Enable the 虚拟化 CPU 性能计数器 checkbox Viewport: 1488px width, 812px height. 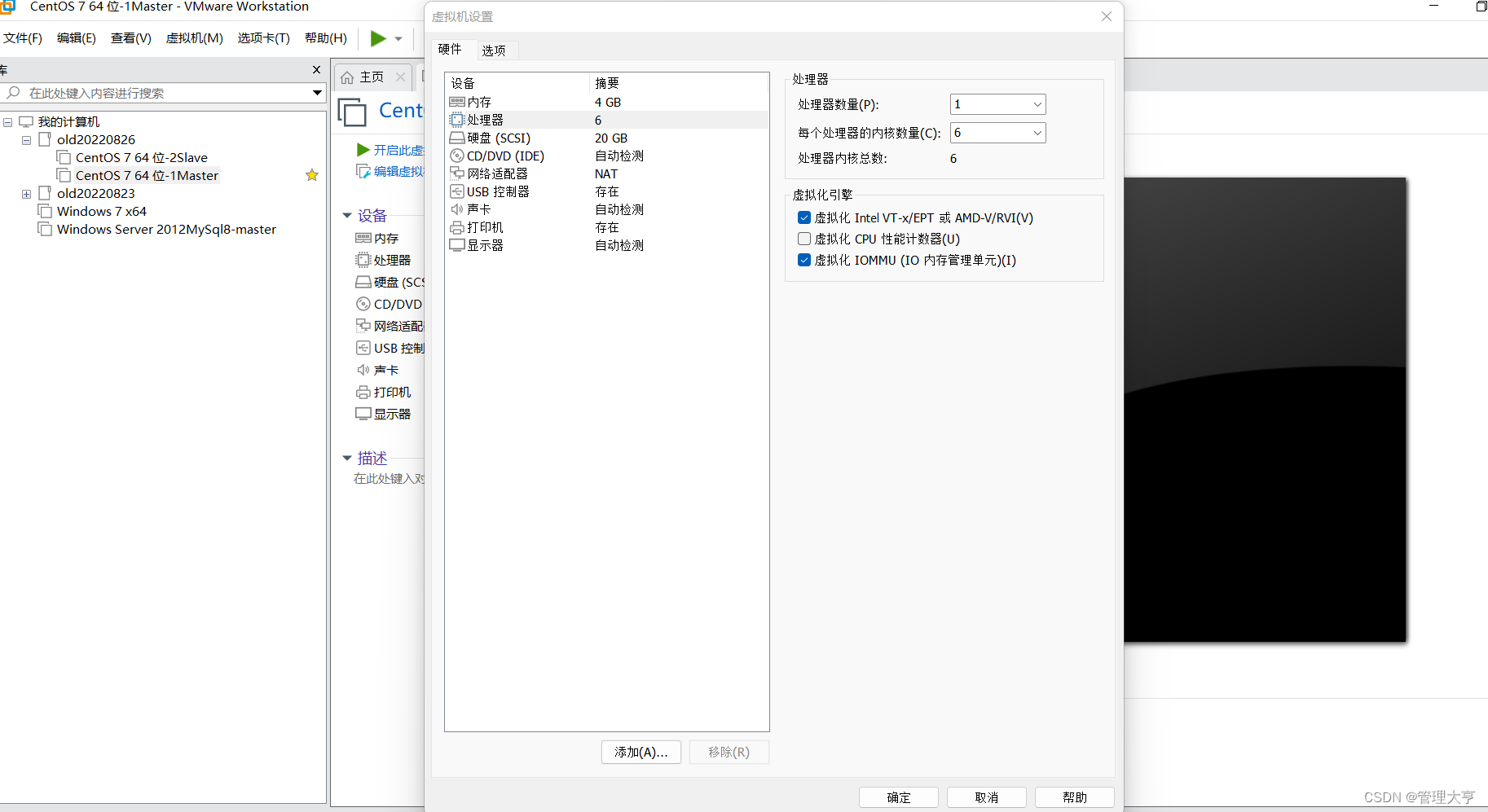point(804,239)
